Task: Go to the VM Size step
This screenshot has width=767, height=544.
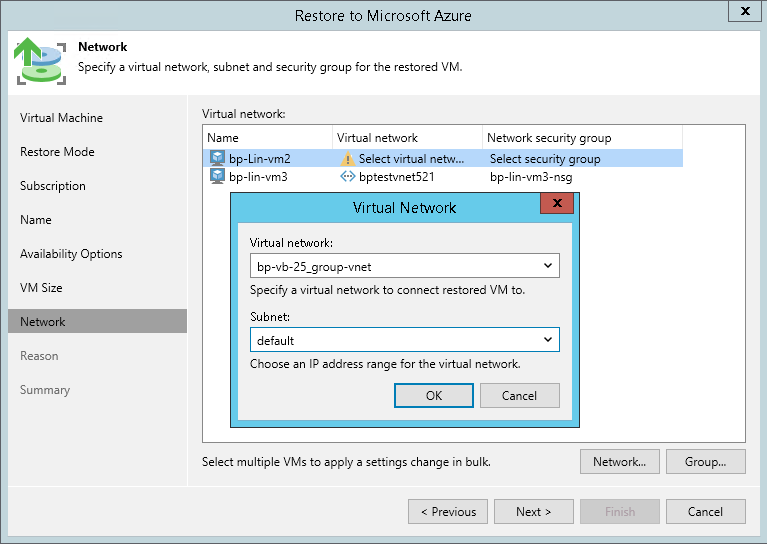Action: point(41,288)
